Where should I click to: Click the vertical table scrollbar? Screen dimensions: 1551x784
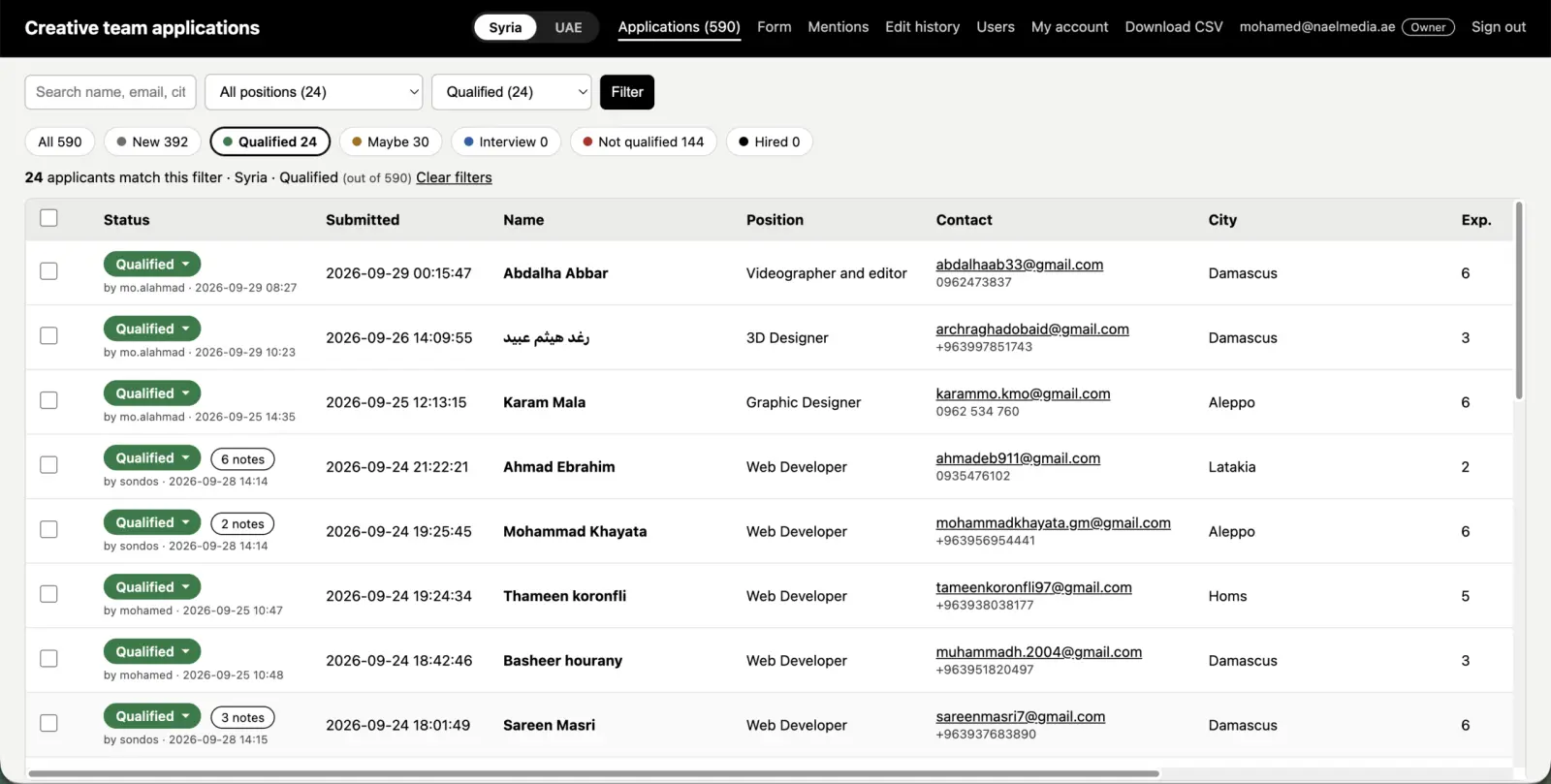(1519, 300)
